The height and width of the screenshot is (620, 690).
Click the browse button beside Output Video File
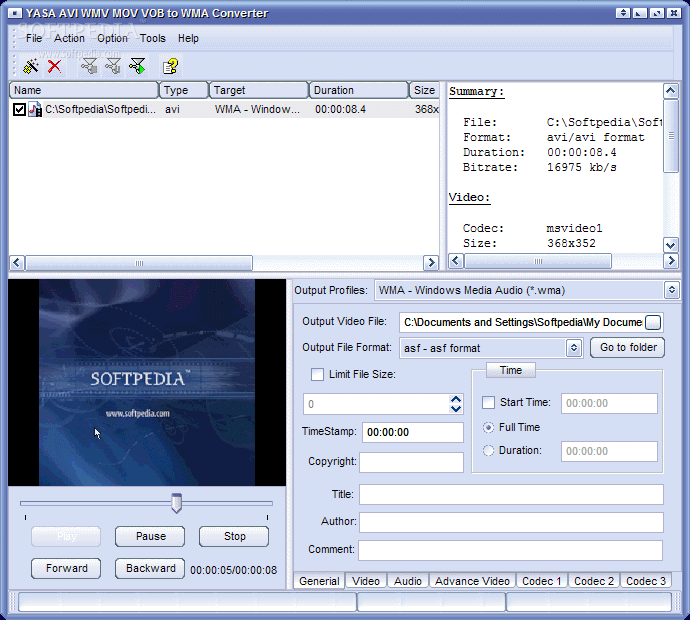click(x=653, y=323)
